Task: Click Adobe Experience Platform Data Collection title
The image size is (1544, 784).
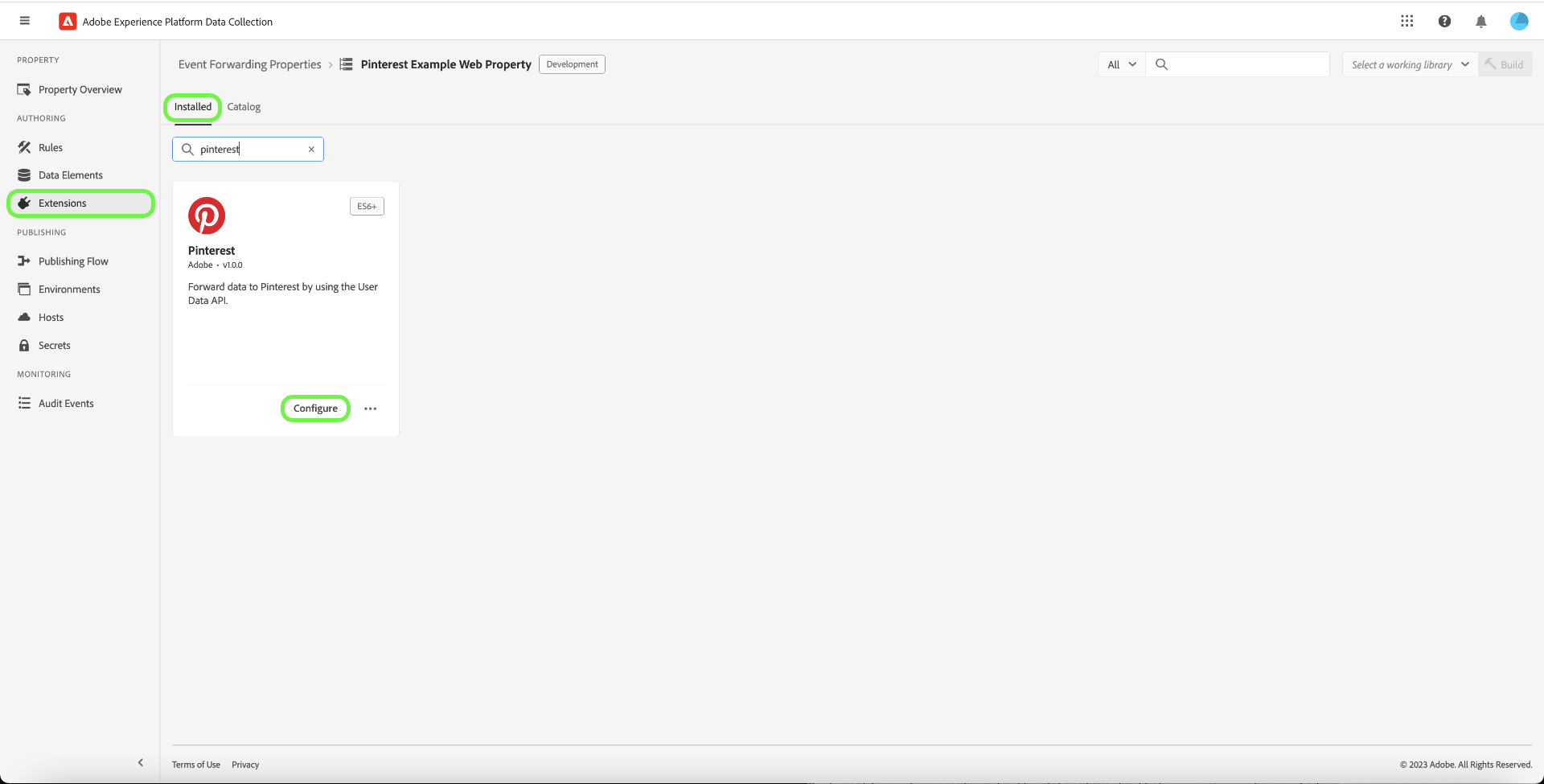Action: pyautogui.click(x=178, y=22)
